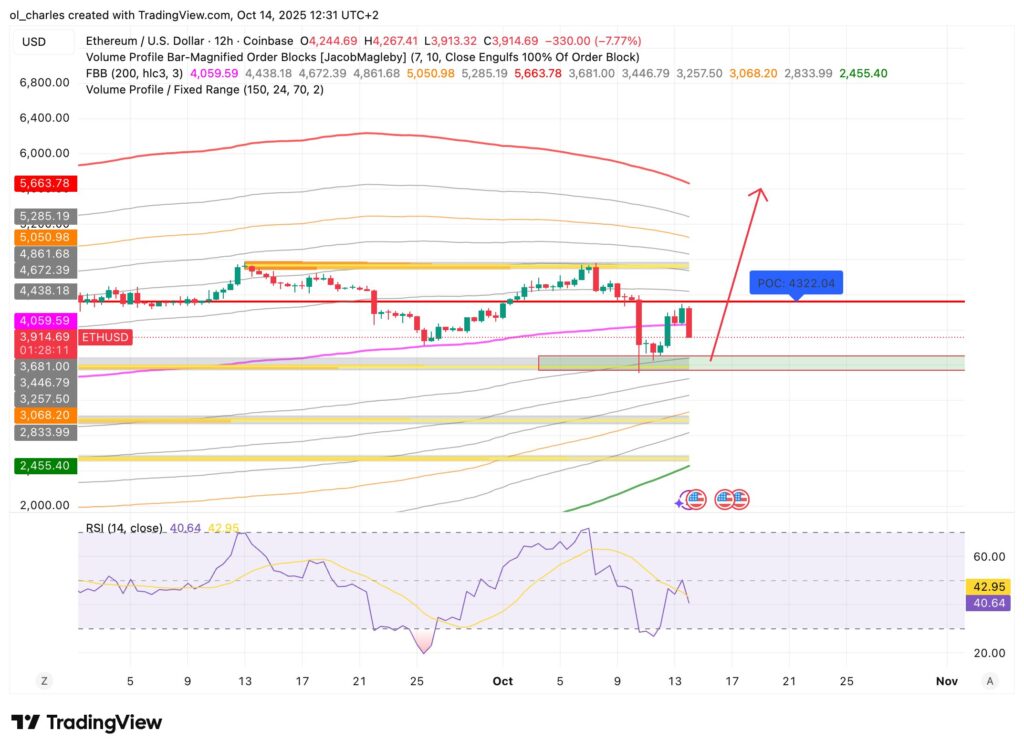Click the A icon at the right end of the time axis

(x=988, y=680)
